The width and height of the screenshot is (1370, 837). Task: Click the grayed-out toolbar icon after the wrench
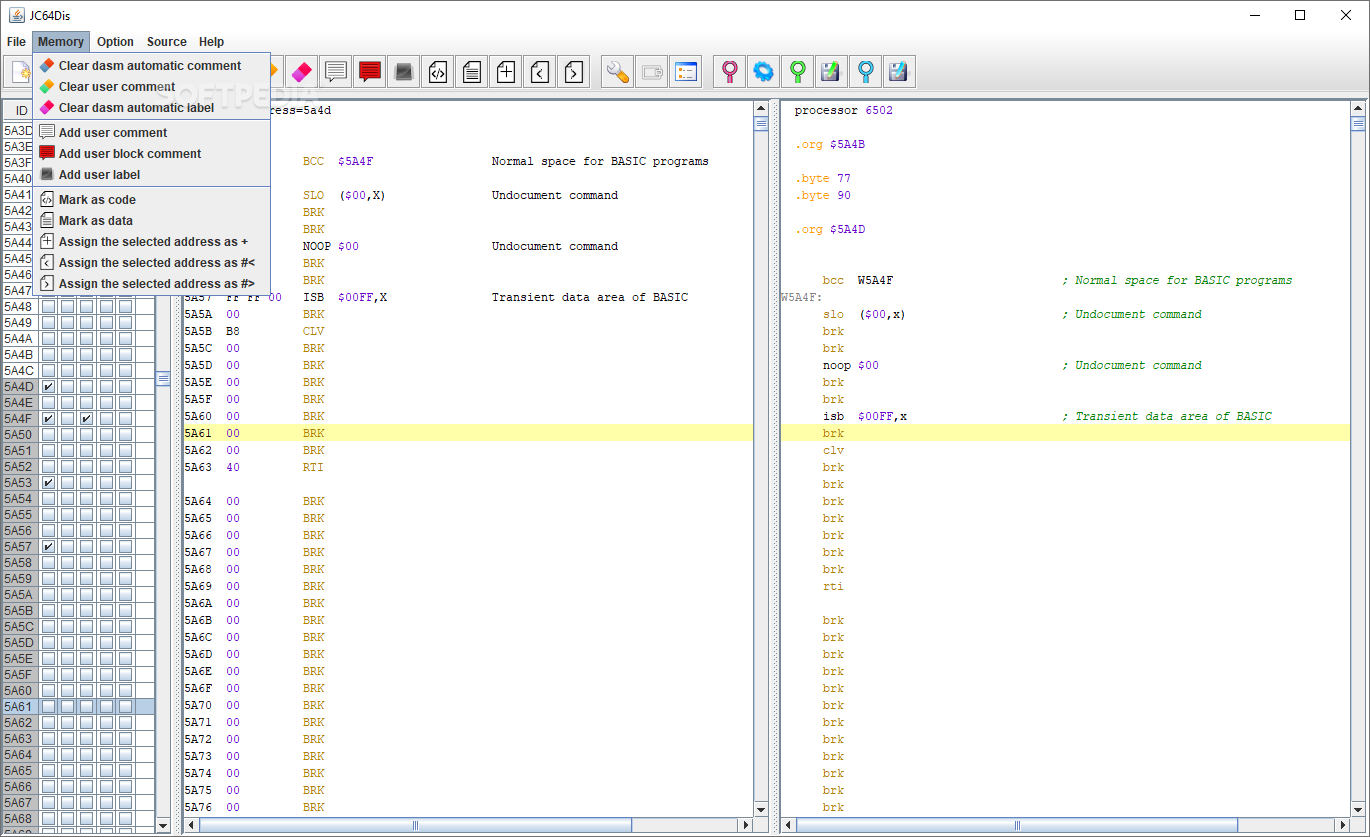click(652, 72)
